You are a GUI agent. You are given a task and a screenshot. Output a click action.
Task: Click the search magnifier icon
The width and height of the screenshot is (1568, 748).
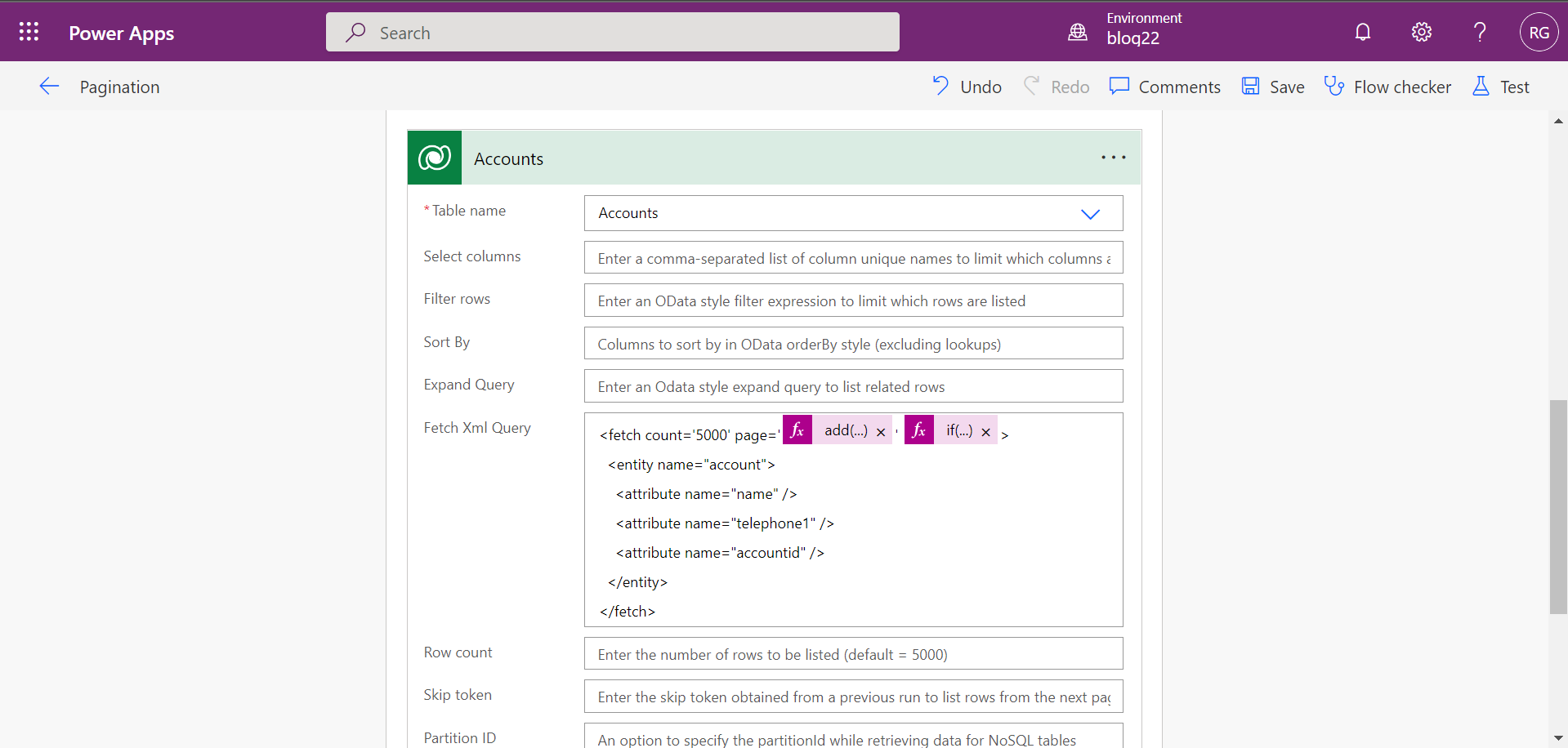click(355, 33)
